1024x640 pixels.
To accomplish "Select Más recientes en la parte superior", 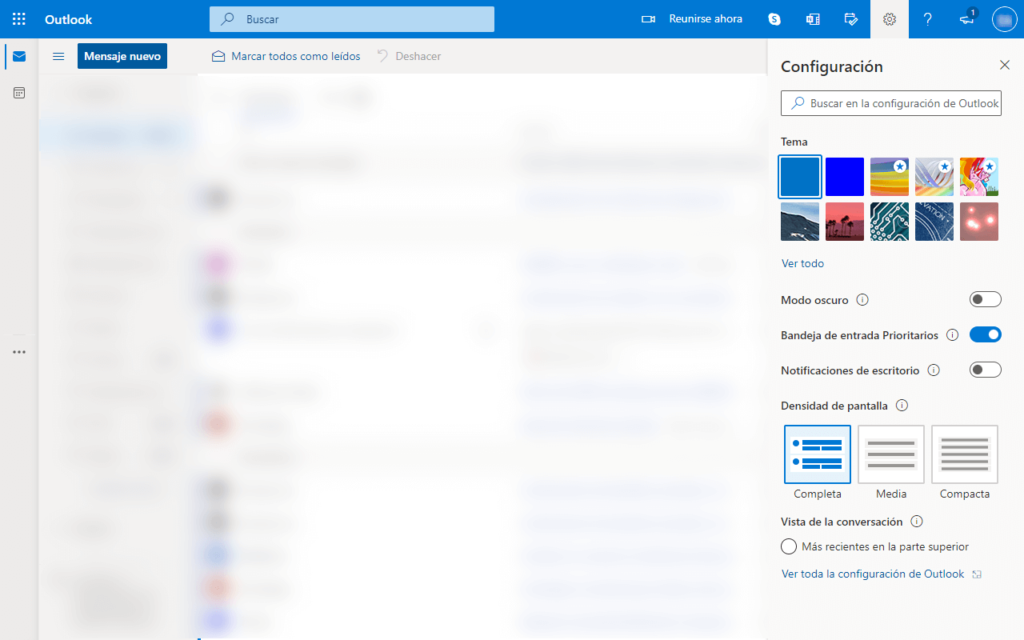I will [789, 547].
